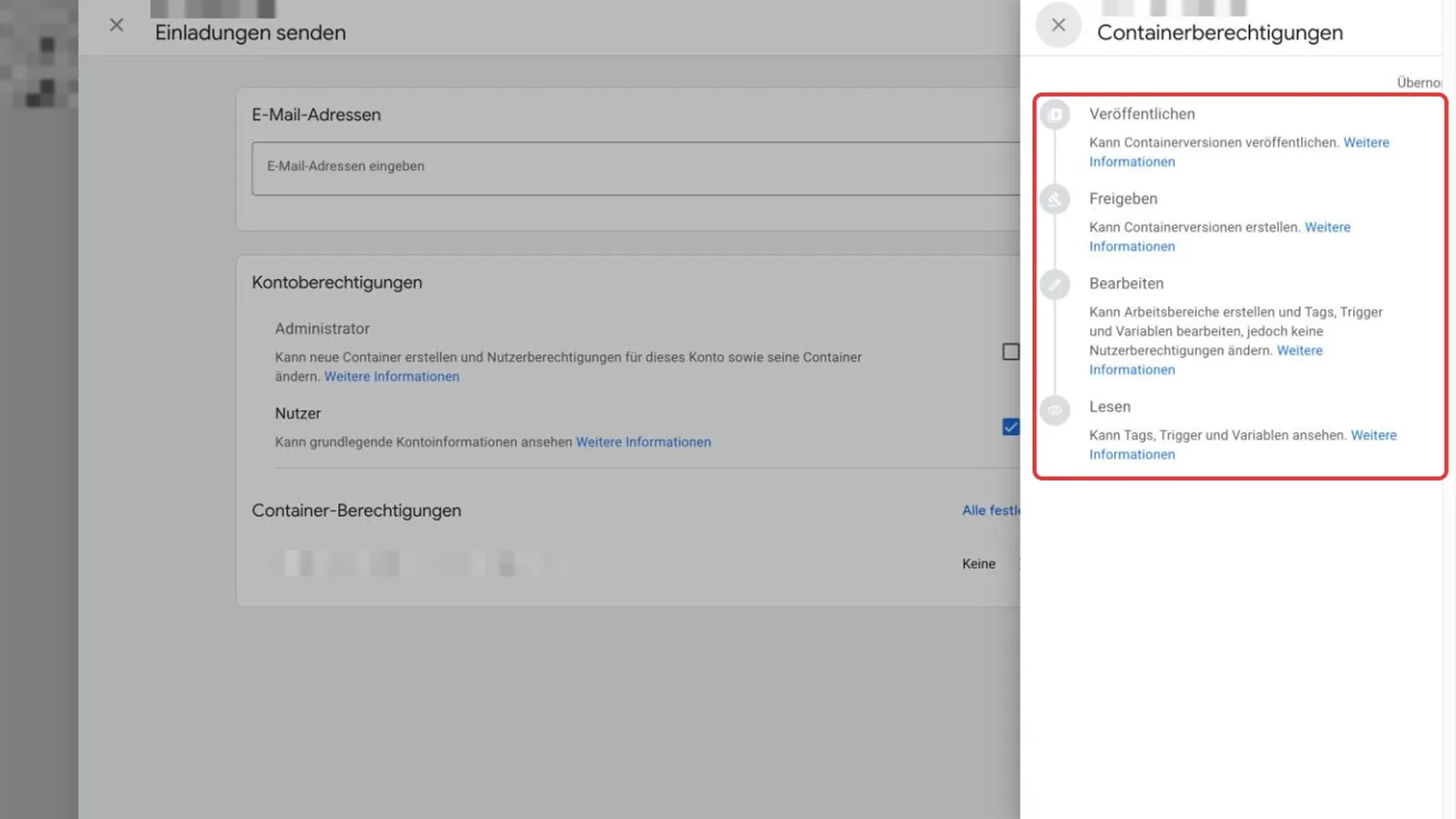This screenshot has width=1456, height=819.
Task: Select the Lesen eye icon
Action: point(1056,409)
